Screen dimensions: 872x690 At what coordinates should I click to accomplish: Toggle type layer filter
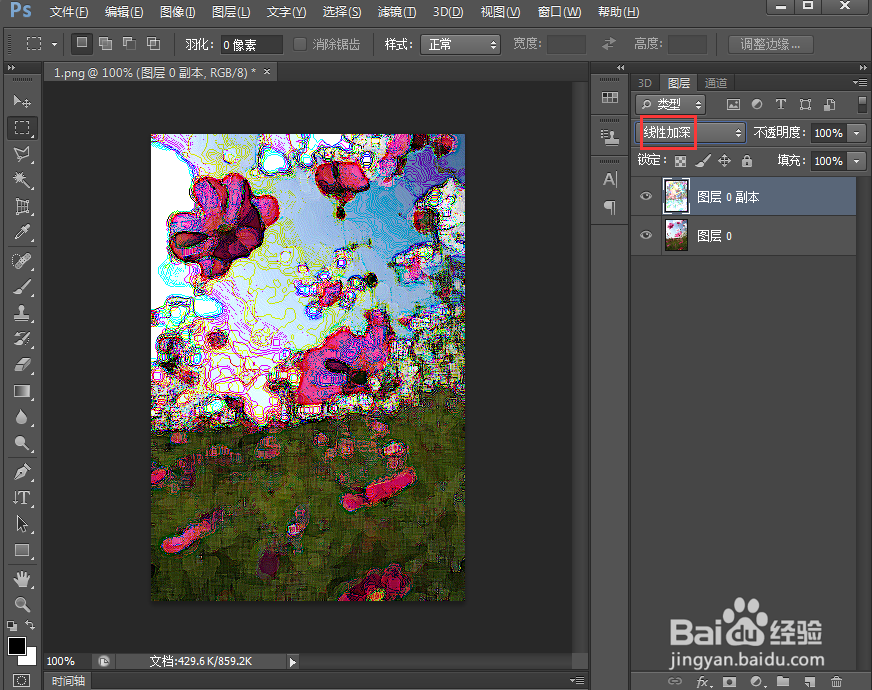pos(781,104)
